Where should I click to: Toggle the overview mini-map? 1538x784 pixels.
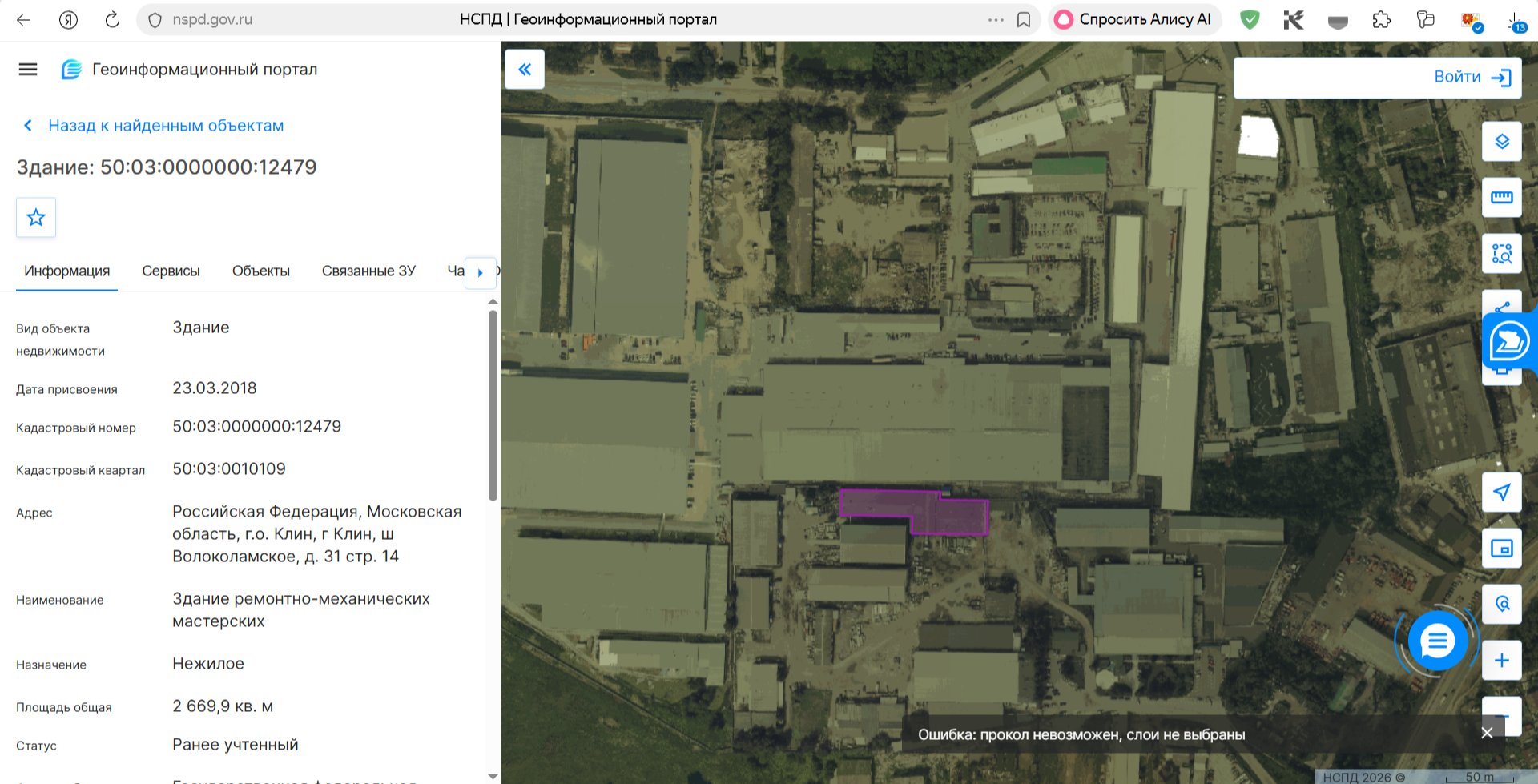[1502, 549]
